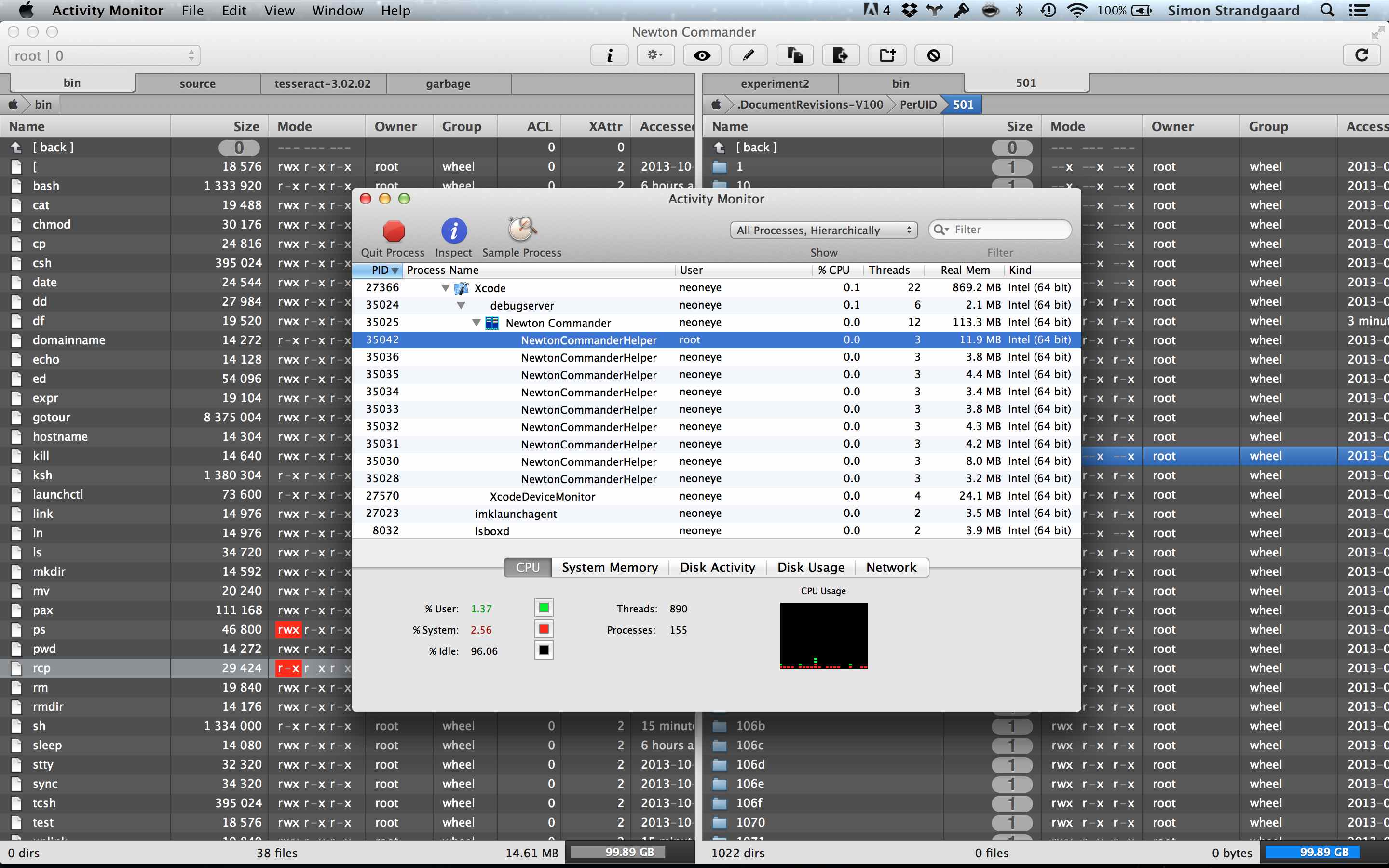Click the .DocumentRevisions-V100 breadcrumb
Viewport: 1389px width, 868px height.
pos(810,105)
